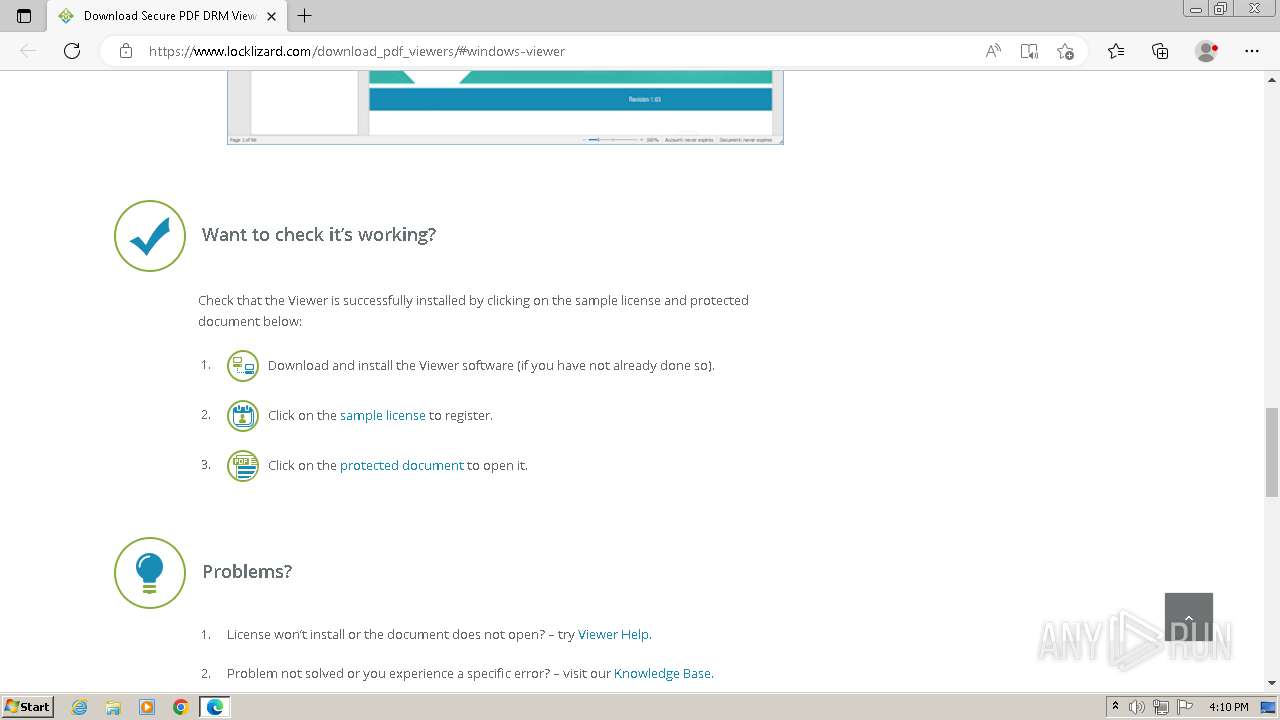This screenshot has width=1280, height=720.
Task: Close the Download Secure PDF DRM Viewer tab
Action: (271, 16)
